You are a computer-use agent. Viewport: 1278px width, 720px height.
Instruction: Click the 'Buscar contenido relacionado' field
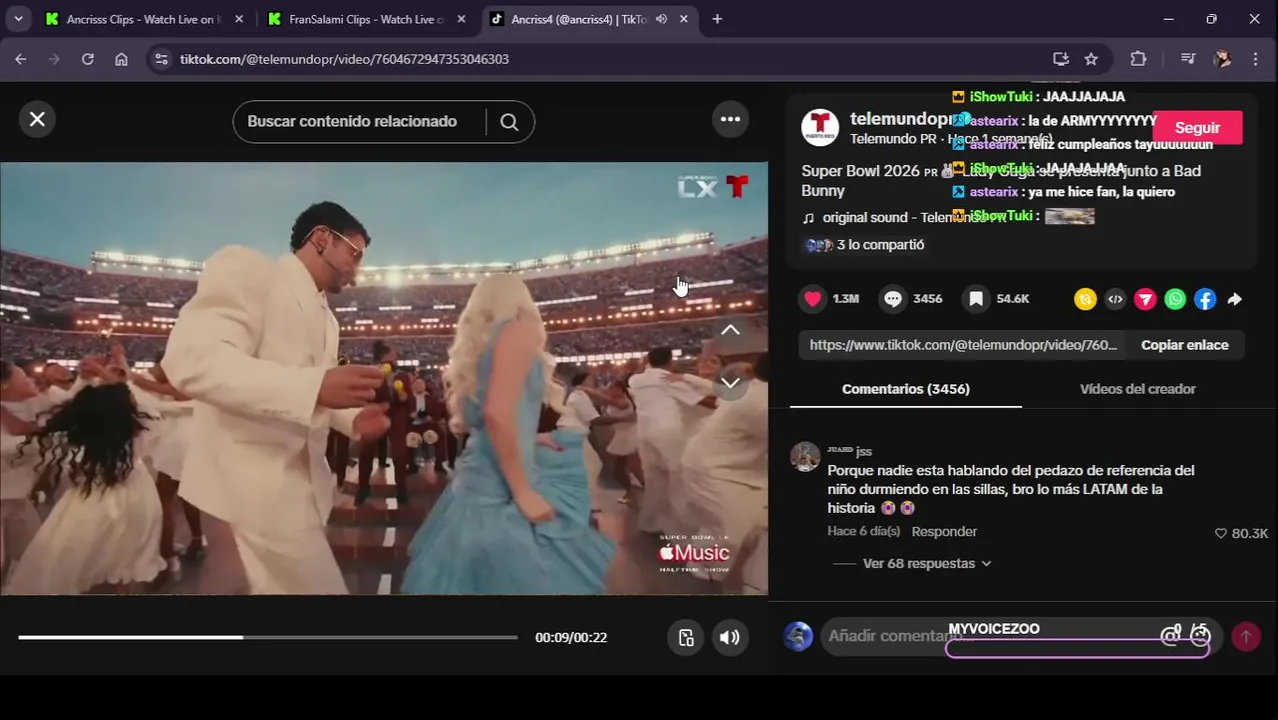[x=352, y=121]
